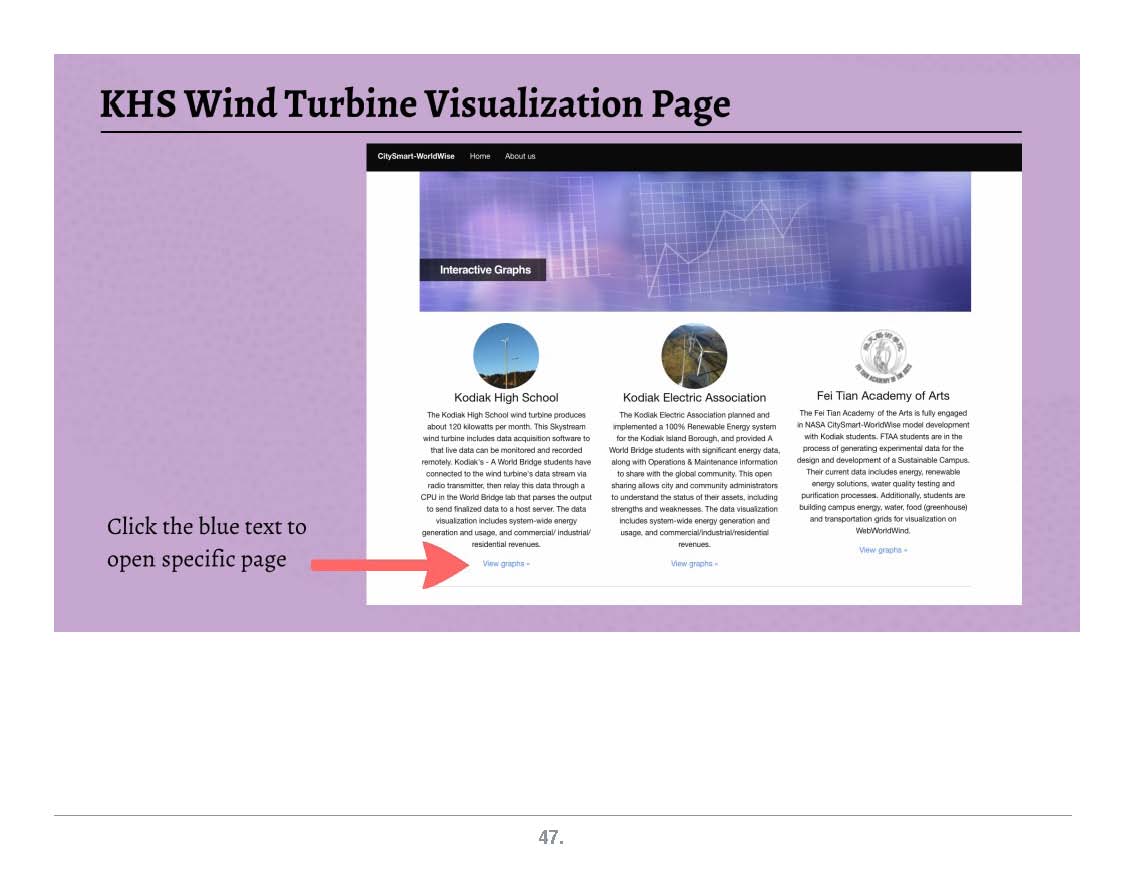
Task: Go to the About us page
Action: point(520,157)
